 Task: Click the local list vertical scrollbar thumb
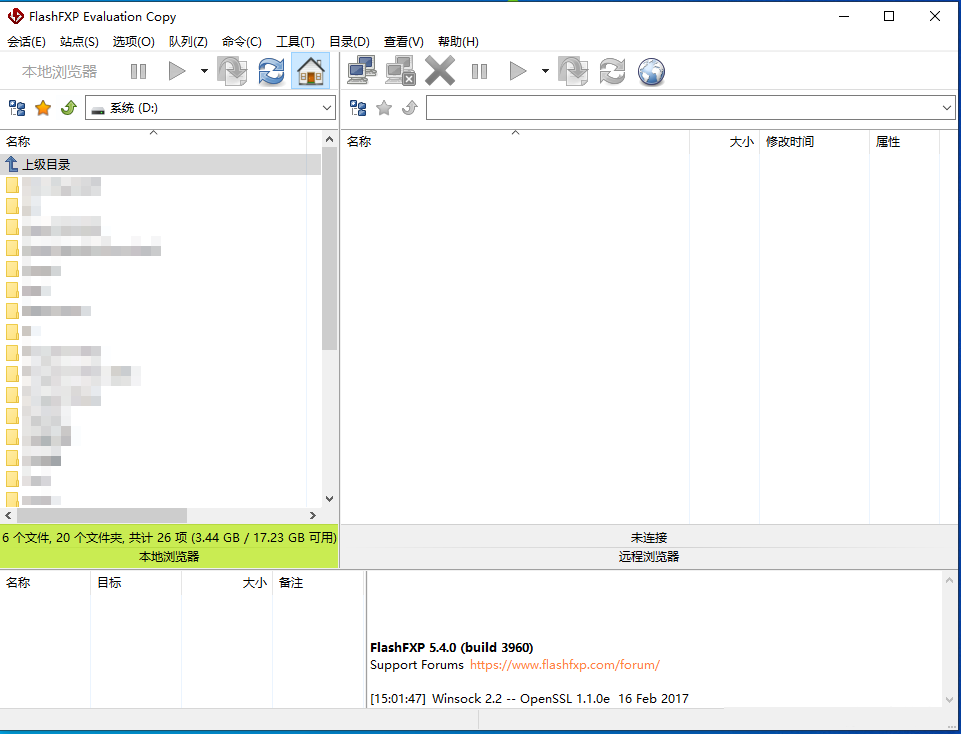click(330, 249)
